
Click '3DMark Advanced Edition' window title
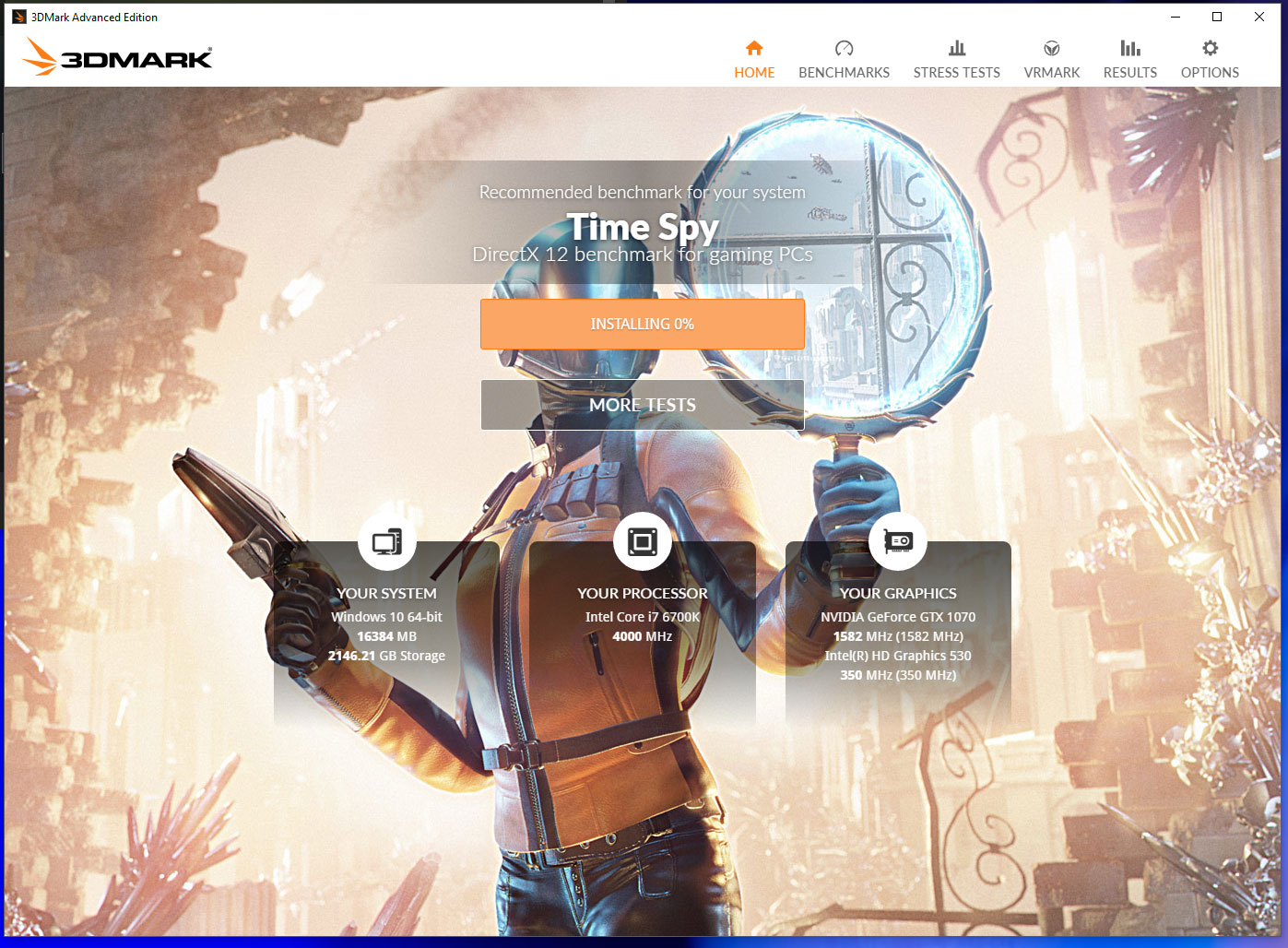click(x=94, y=17)
